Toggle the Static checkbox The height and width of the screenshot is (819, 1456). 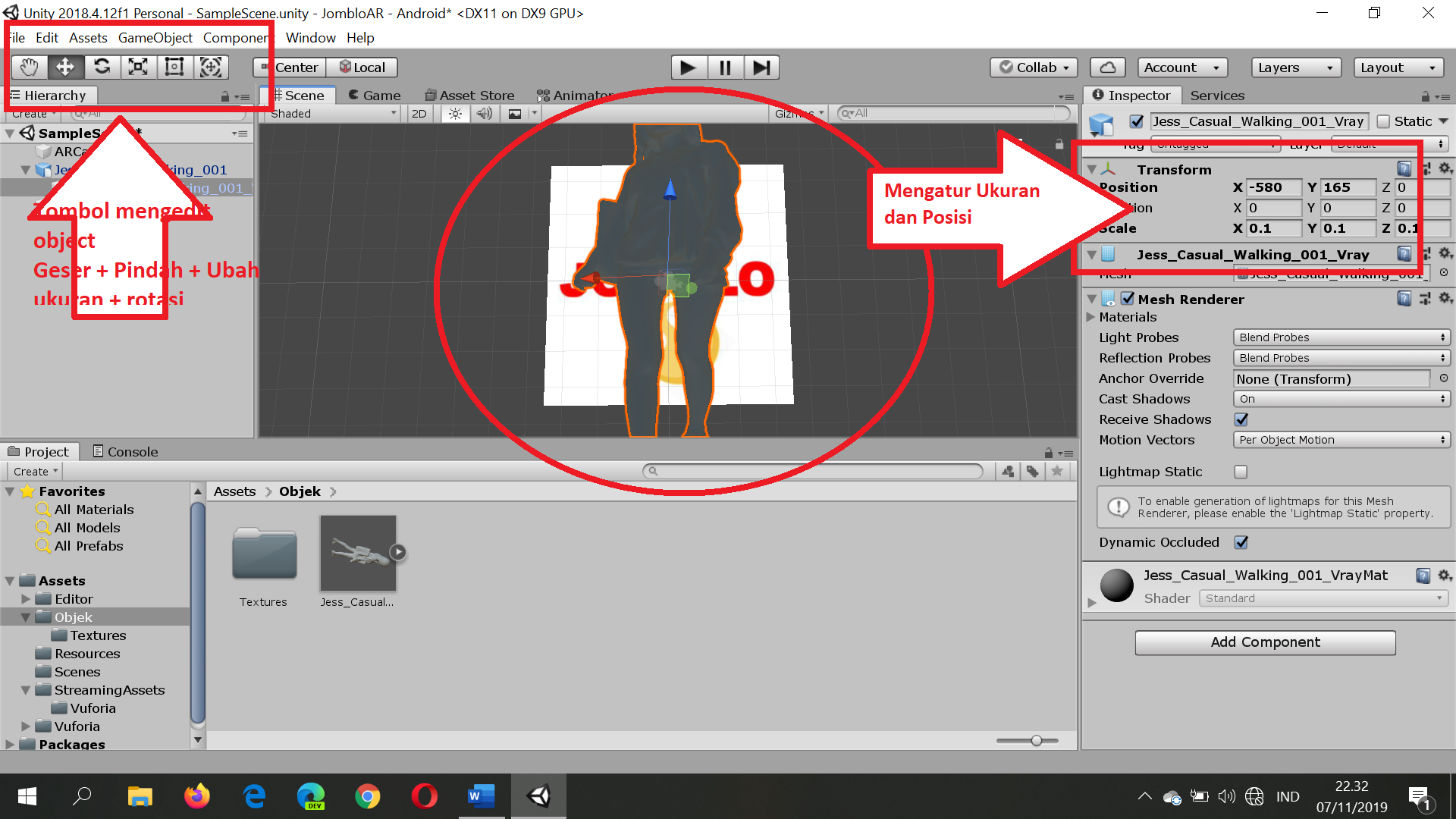click(1383, 121)
